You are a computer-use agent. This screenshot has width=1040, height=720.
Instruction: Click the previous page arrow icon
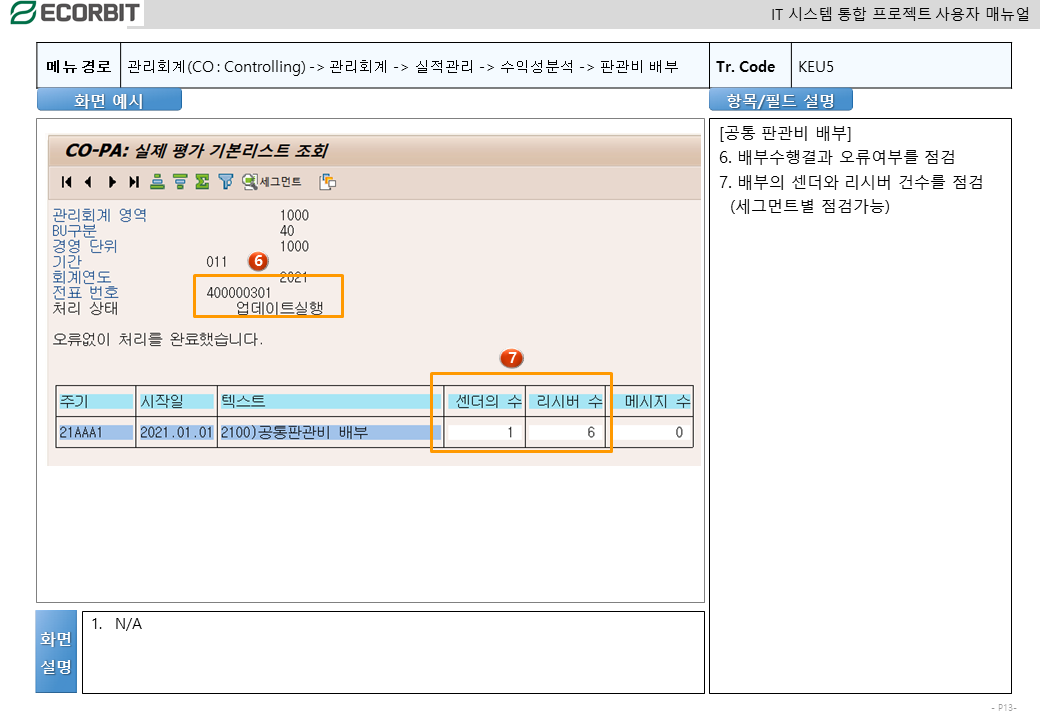(x=88, y=182)
